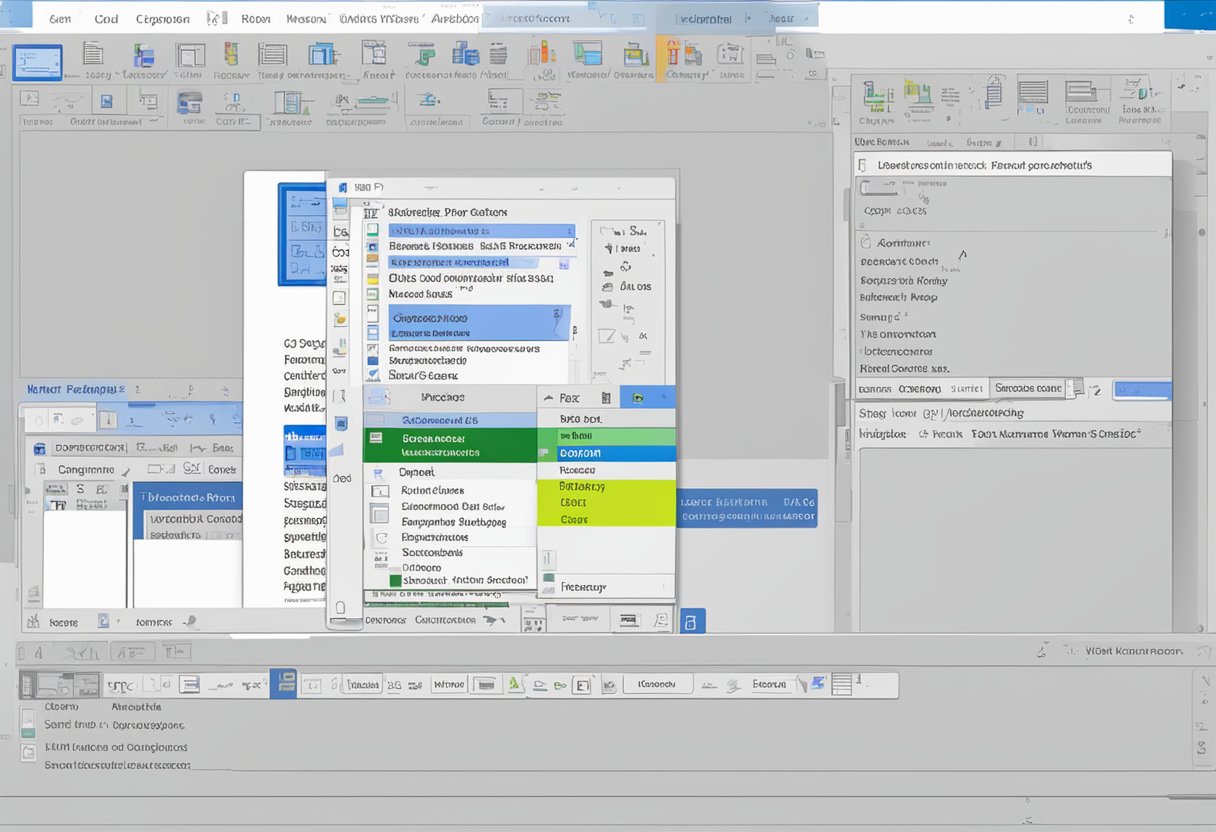
Task: Click the play icon in the ribbon's second row
Action: (x=30, y=98)
